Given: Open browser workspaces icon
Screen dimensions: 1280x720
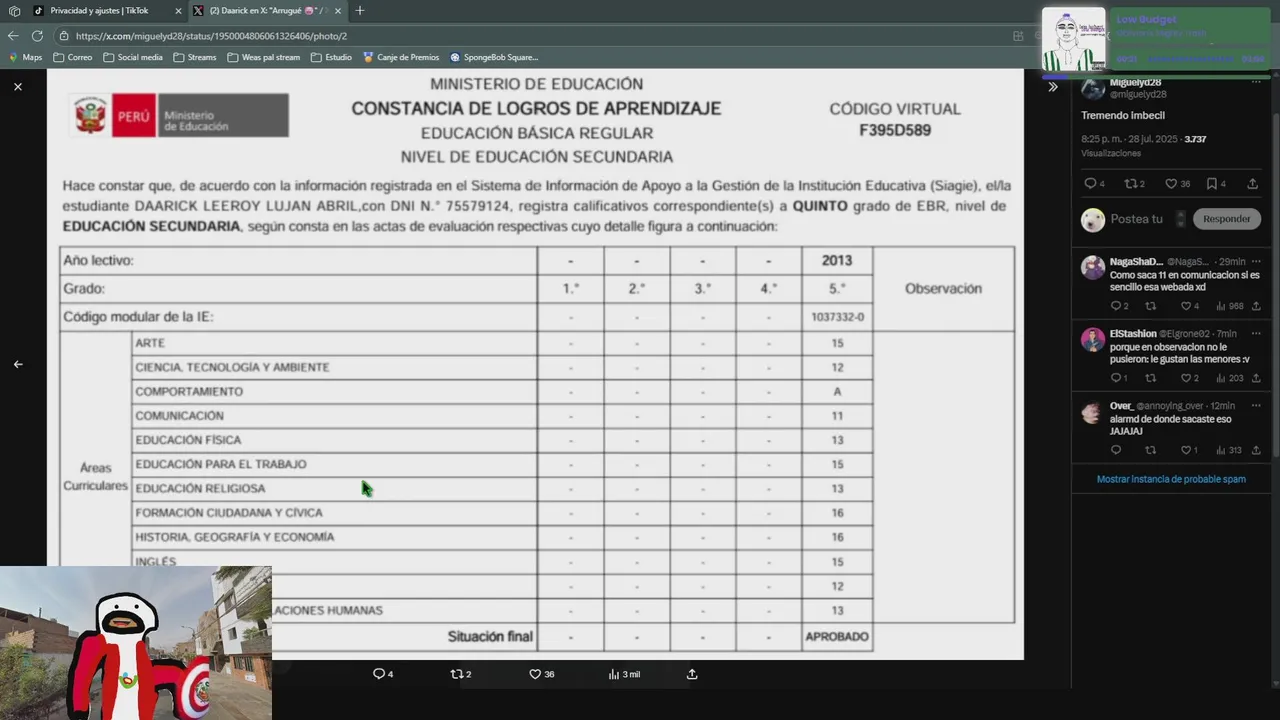Looking at the screenshot, I should click(x=14, y=11).
